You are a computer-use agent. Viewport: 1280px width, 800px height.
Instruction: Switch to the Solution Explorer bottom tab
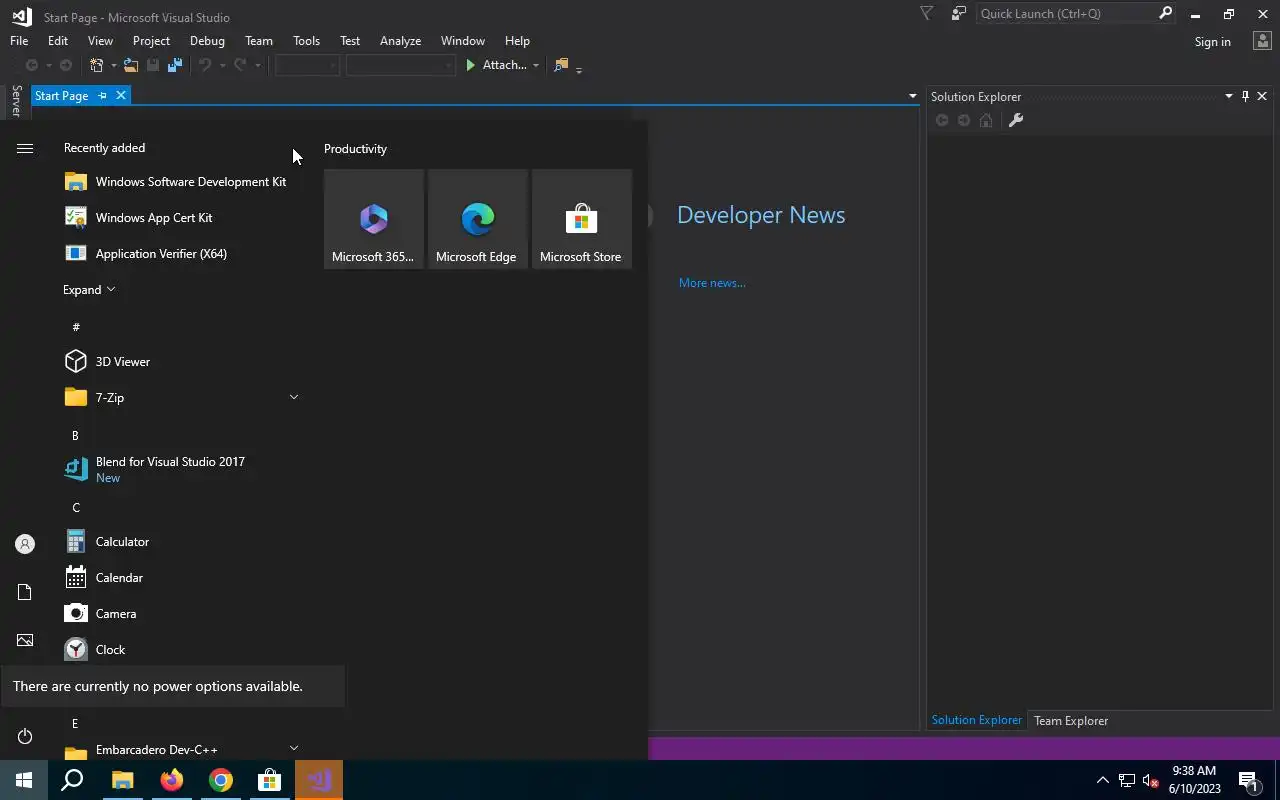pyautogui.click(x=977, y=720)
